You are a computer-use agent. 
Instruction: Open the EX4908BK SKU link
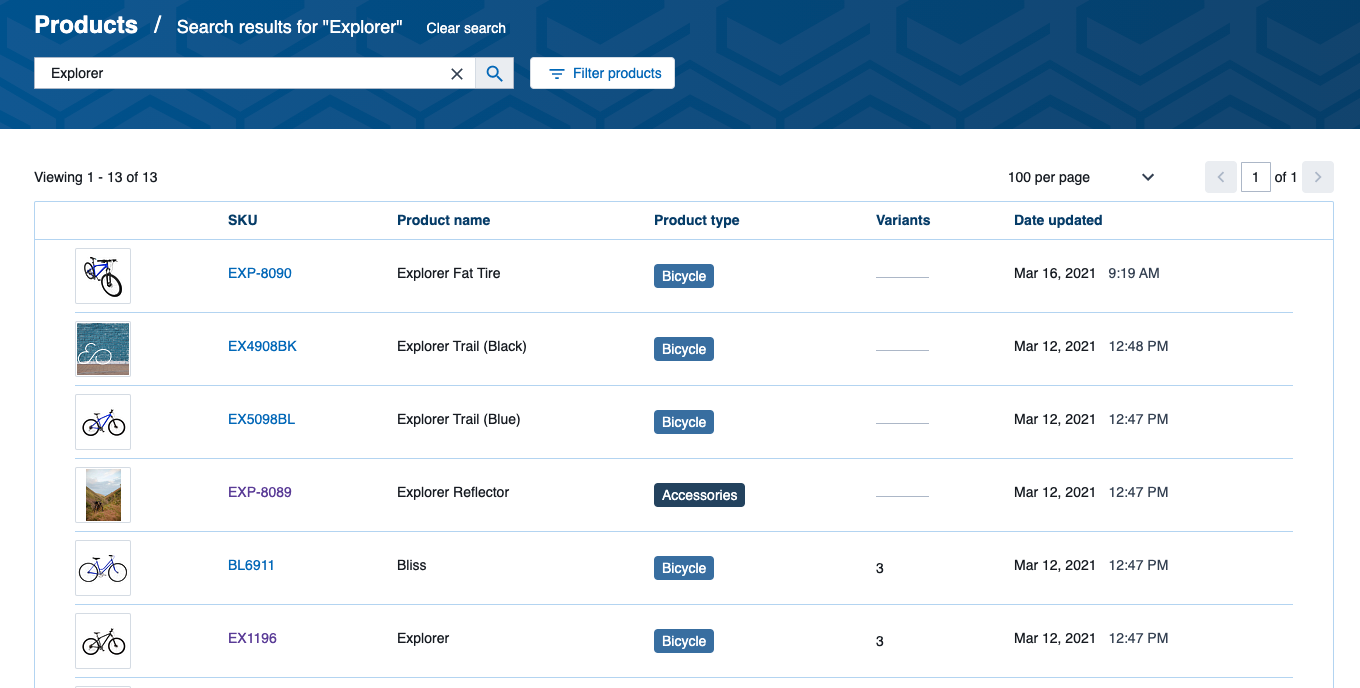(x=262, y=346)
